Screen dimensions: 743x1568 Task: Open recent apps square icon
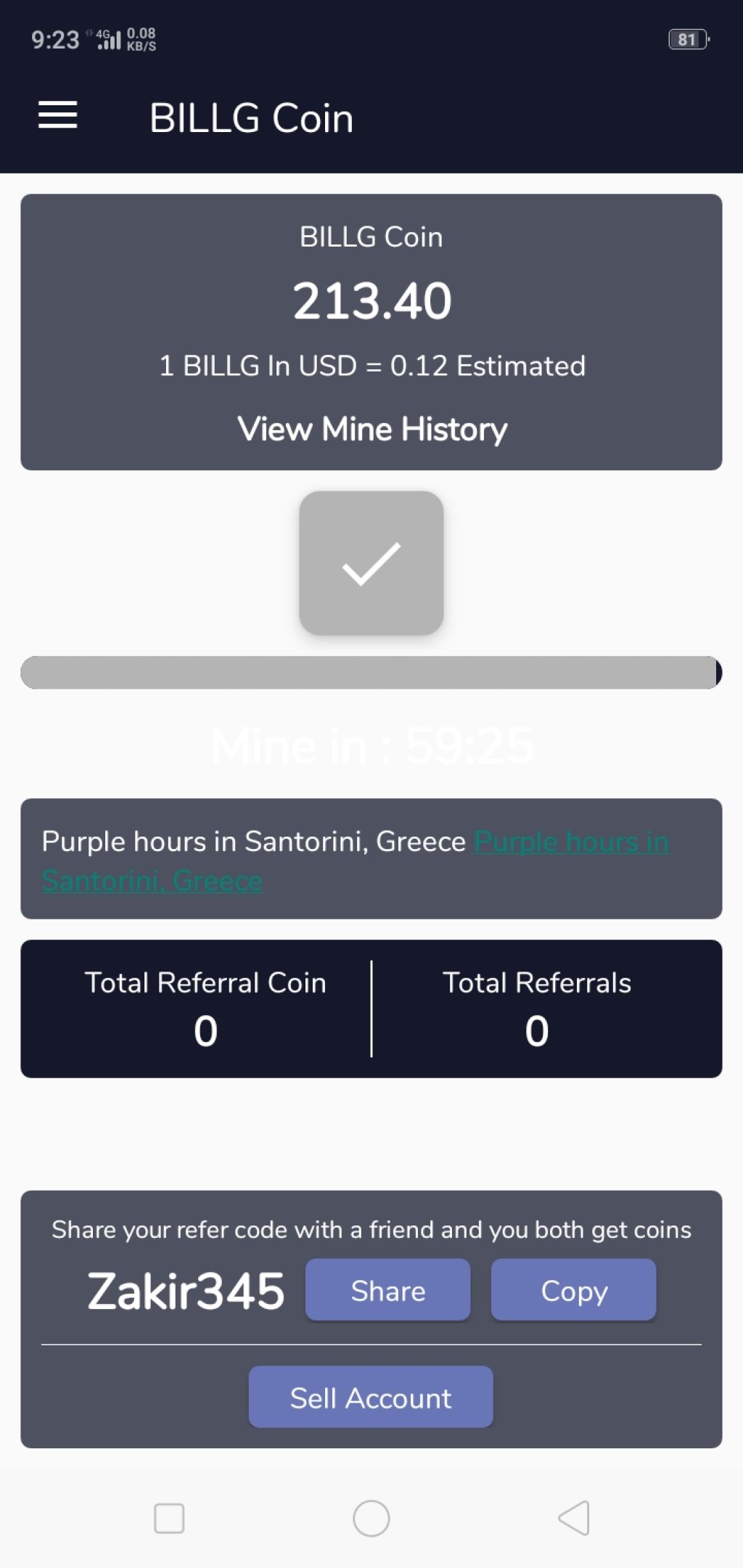tap(169, 1518)
